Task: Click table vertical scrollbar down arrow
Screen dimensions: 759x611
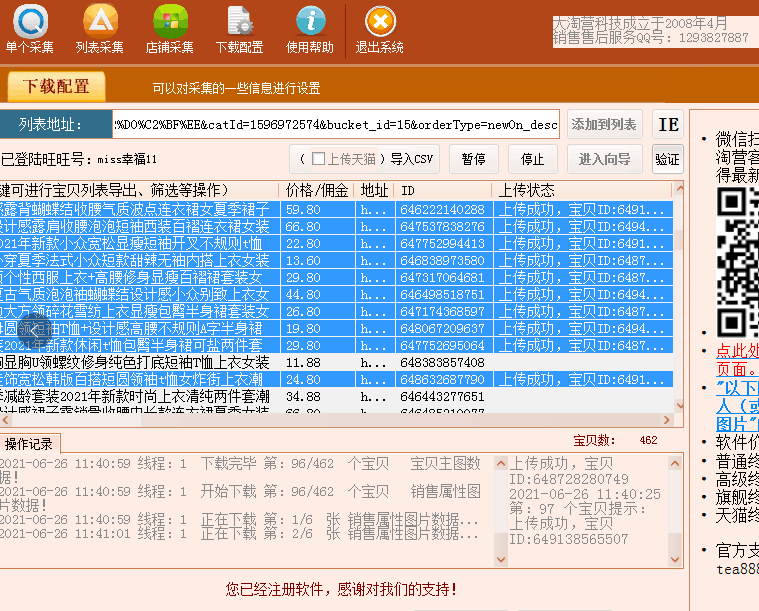Action: (x=679, y=405)
